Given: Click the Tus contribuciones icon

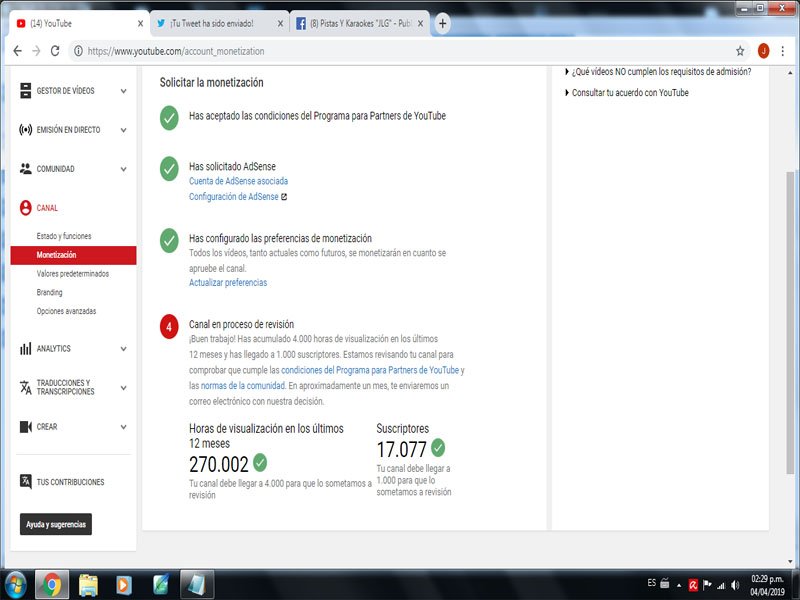Looking at the screenshot, I should click(x=26, y=481).
